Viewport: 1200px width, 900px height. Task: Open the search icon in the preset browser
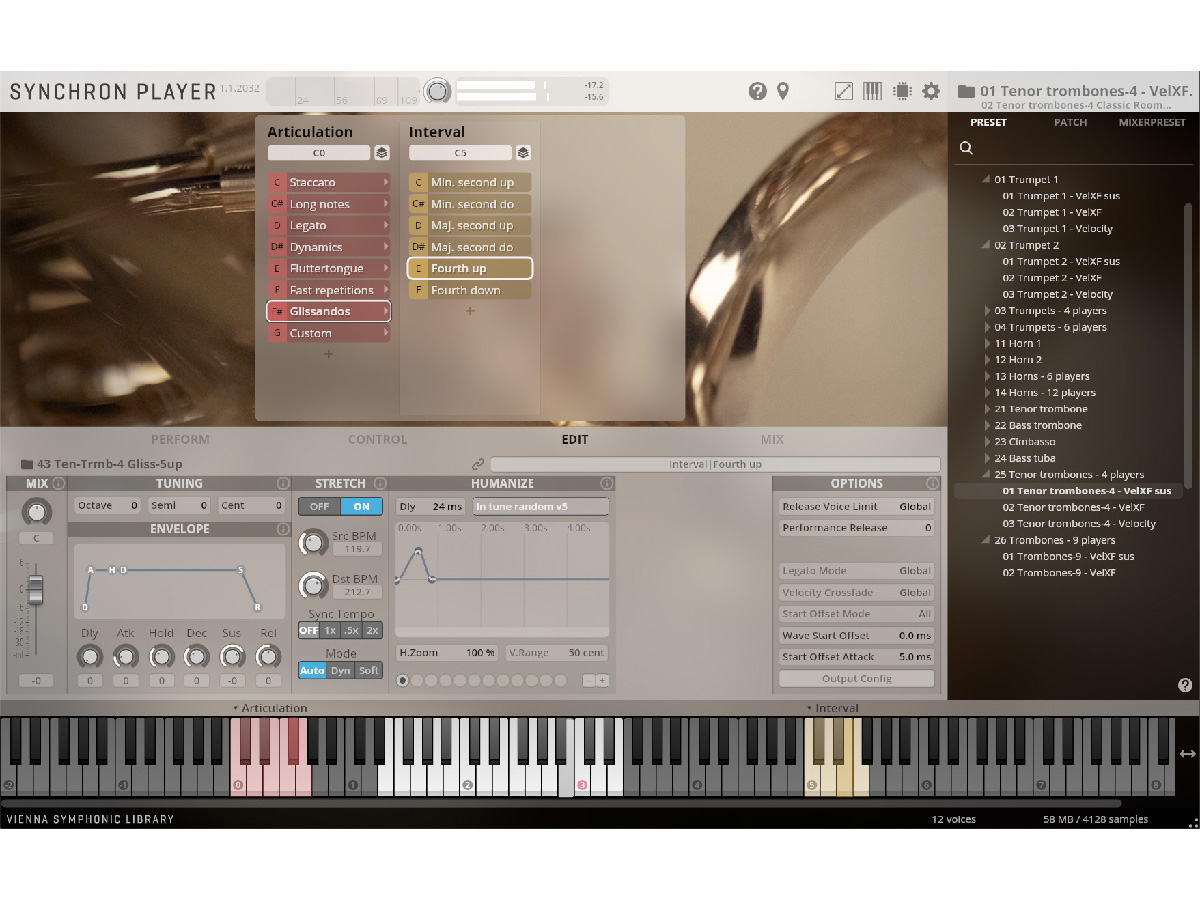tap(965, 147)
